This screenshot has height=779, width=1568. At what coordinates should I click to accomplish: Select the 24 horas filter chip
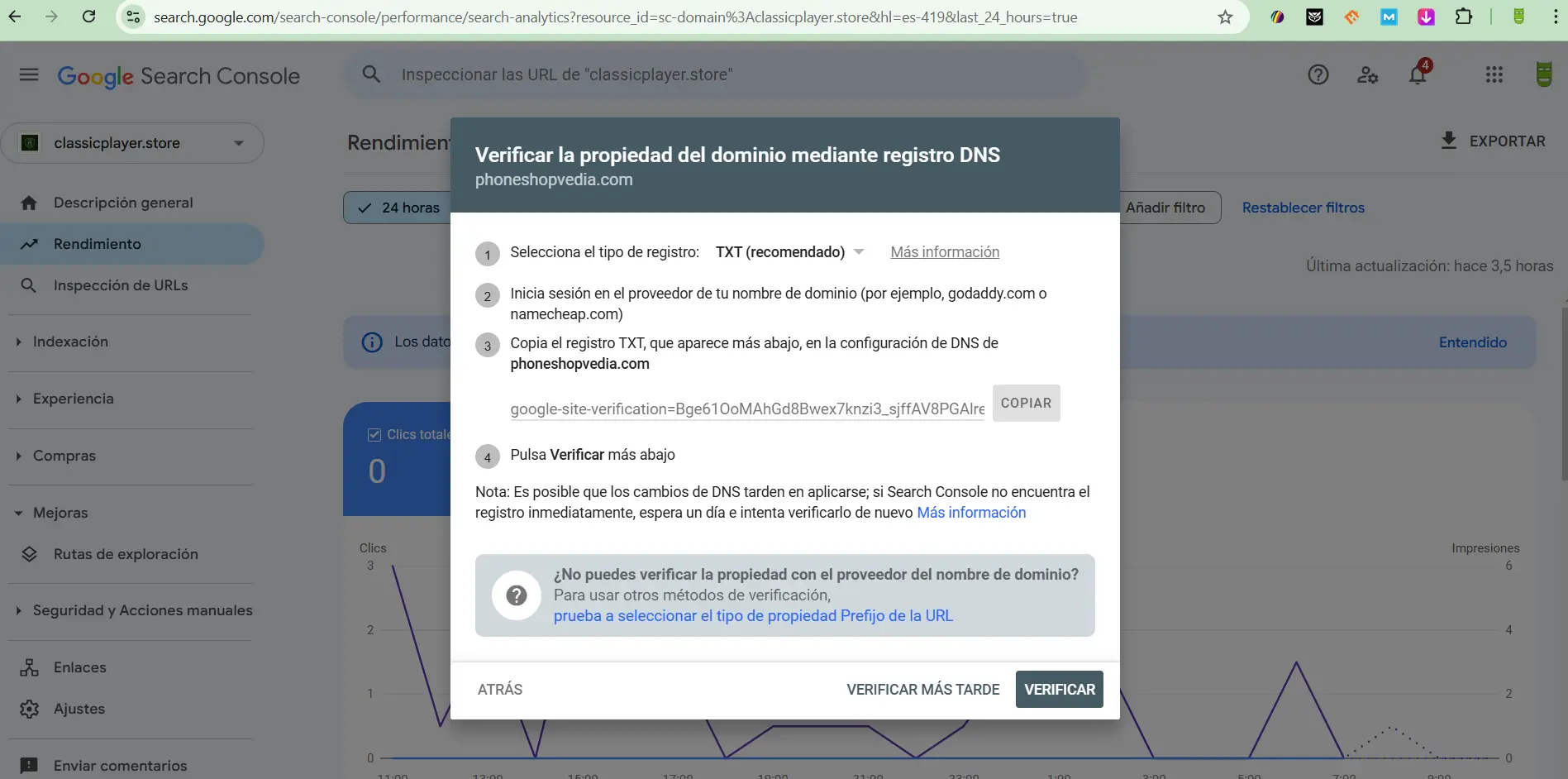pyautogui.click(x=398, y=208)
